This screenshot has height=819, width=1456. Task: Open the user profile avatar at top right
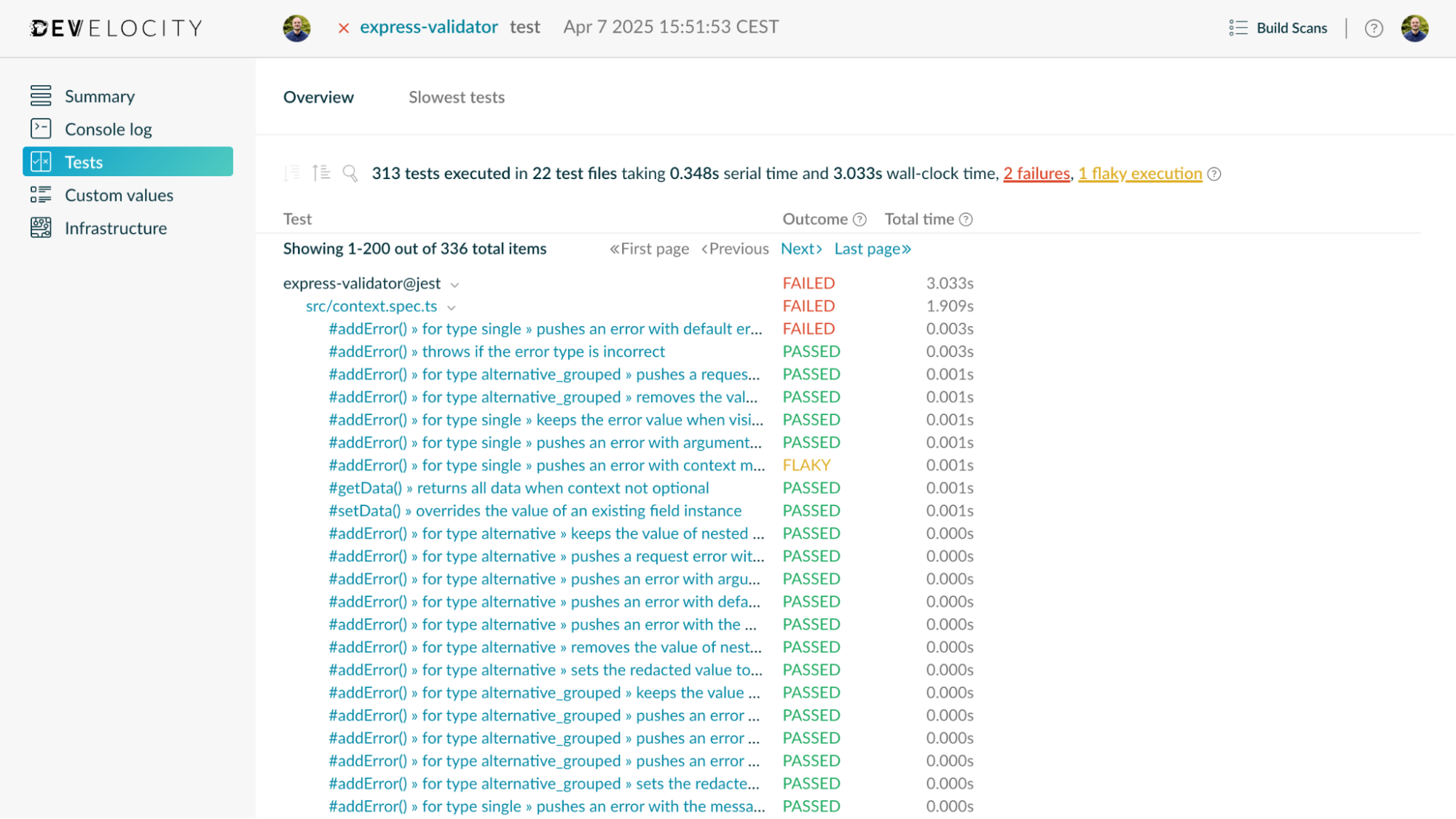[x=1414, y=28]
